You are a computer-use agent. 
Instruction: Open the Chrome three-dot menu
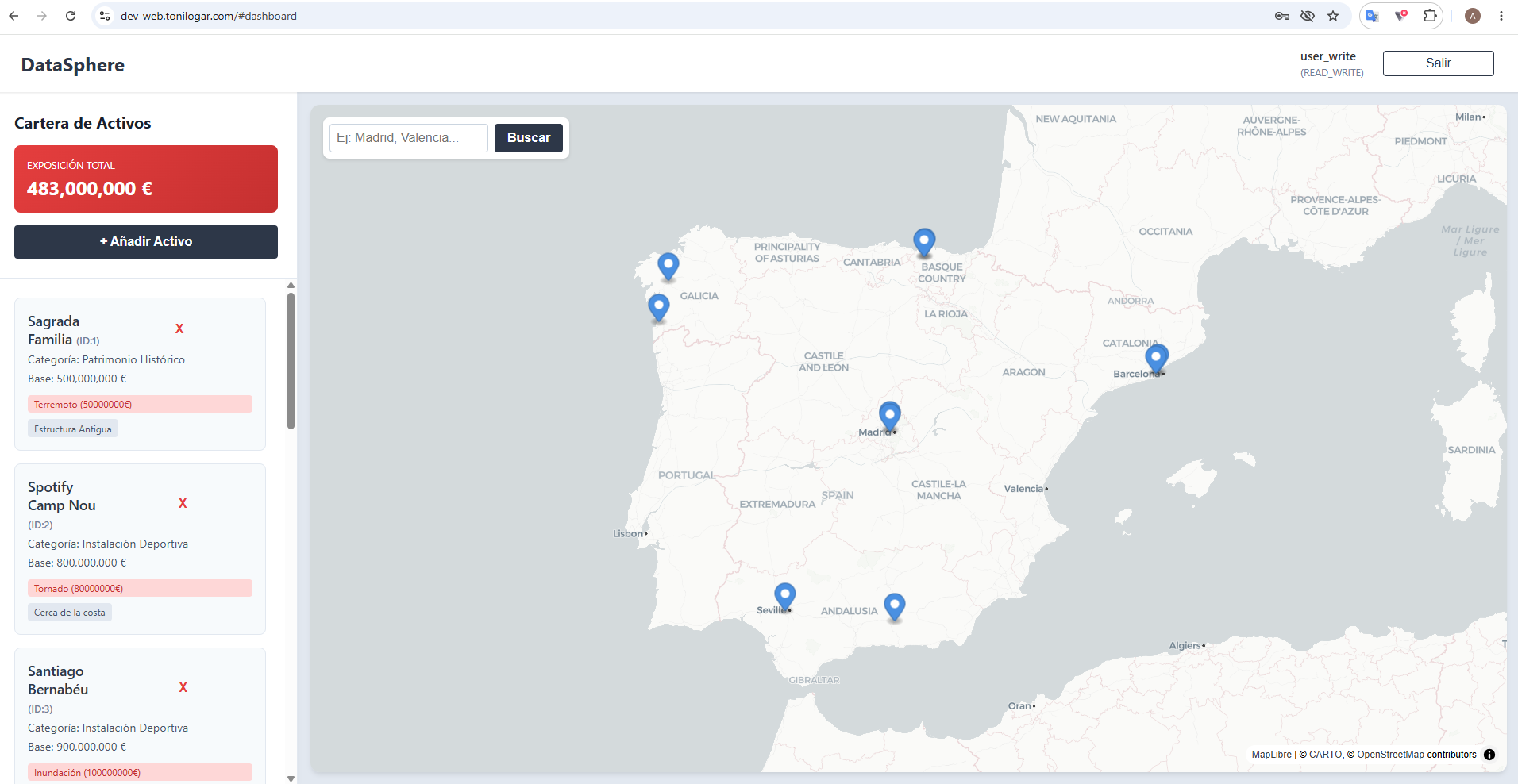1501,16
